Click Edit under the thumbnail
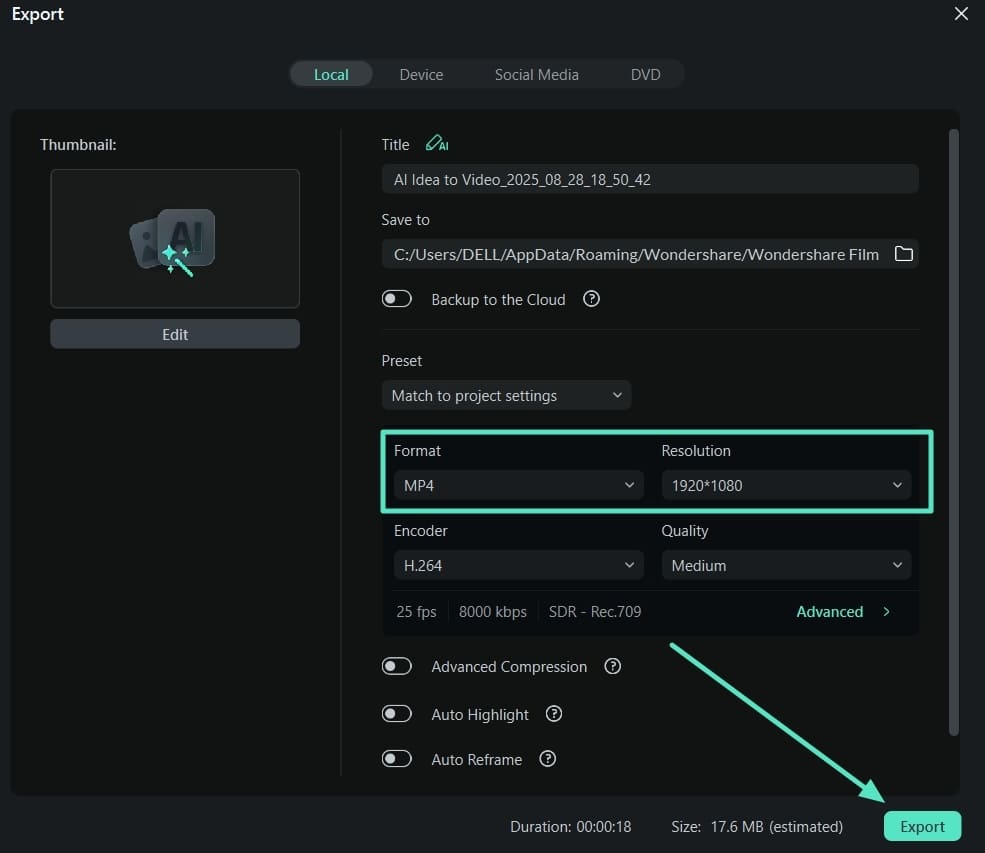This screenshot has width=985, height=853. click(x=175, y=334)
